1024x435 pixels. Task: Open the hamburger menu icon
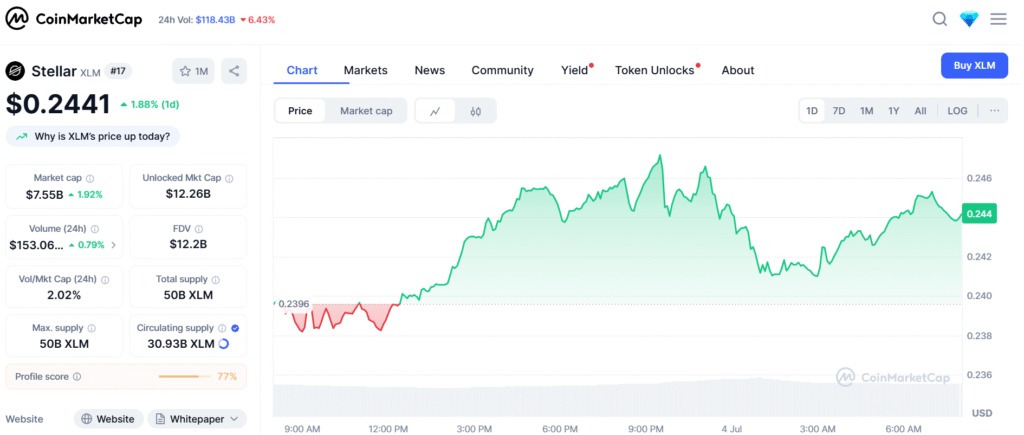pyautogui.click(x=998, y=19)
